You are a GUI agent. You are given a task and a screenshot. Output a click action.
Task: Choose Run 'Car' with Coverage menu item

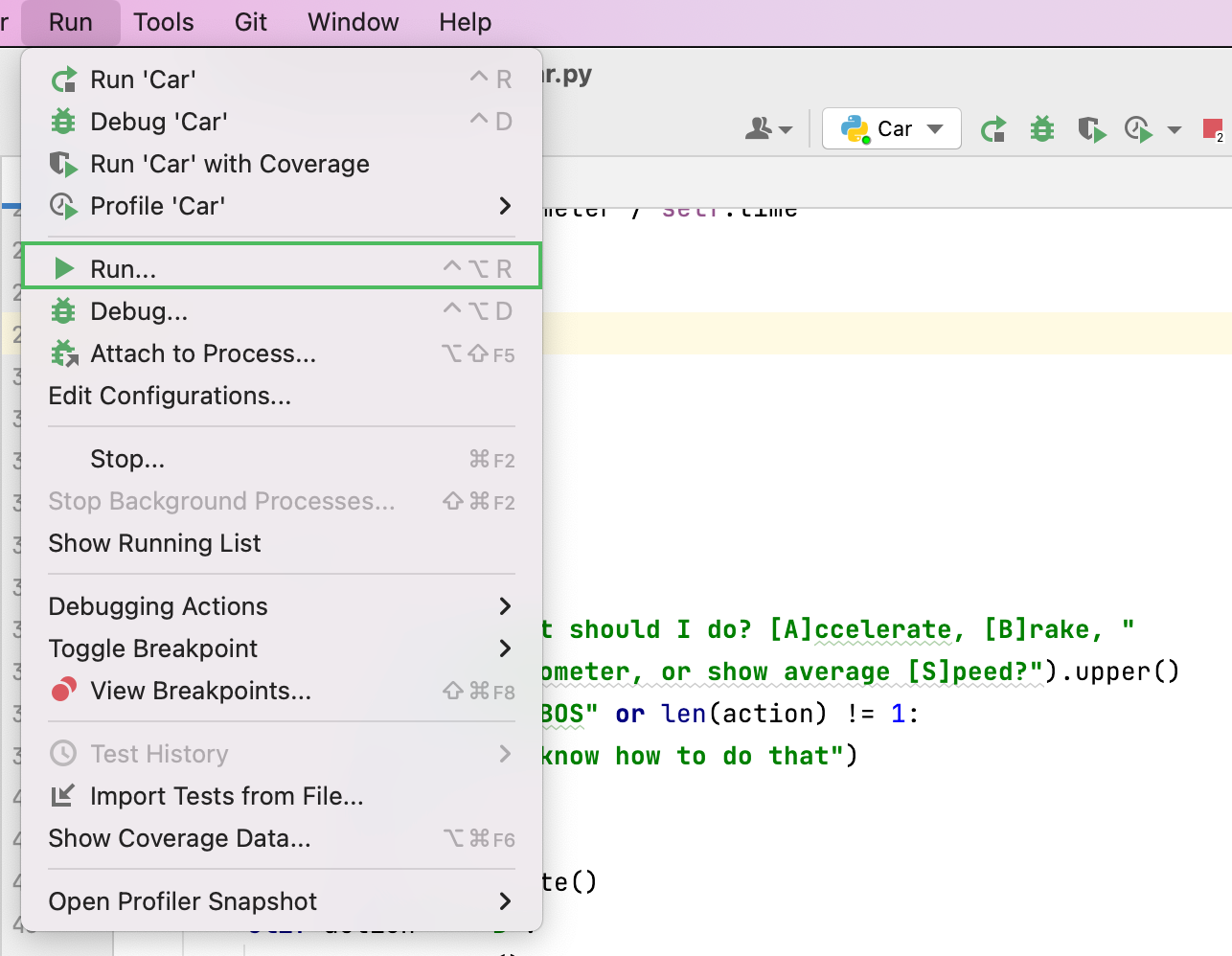click(x=229, y=164)
